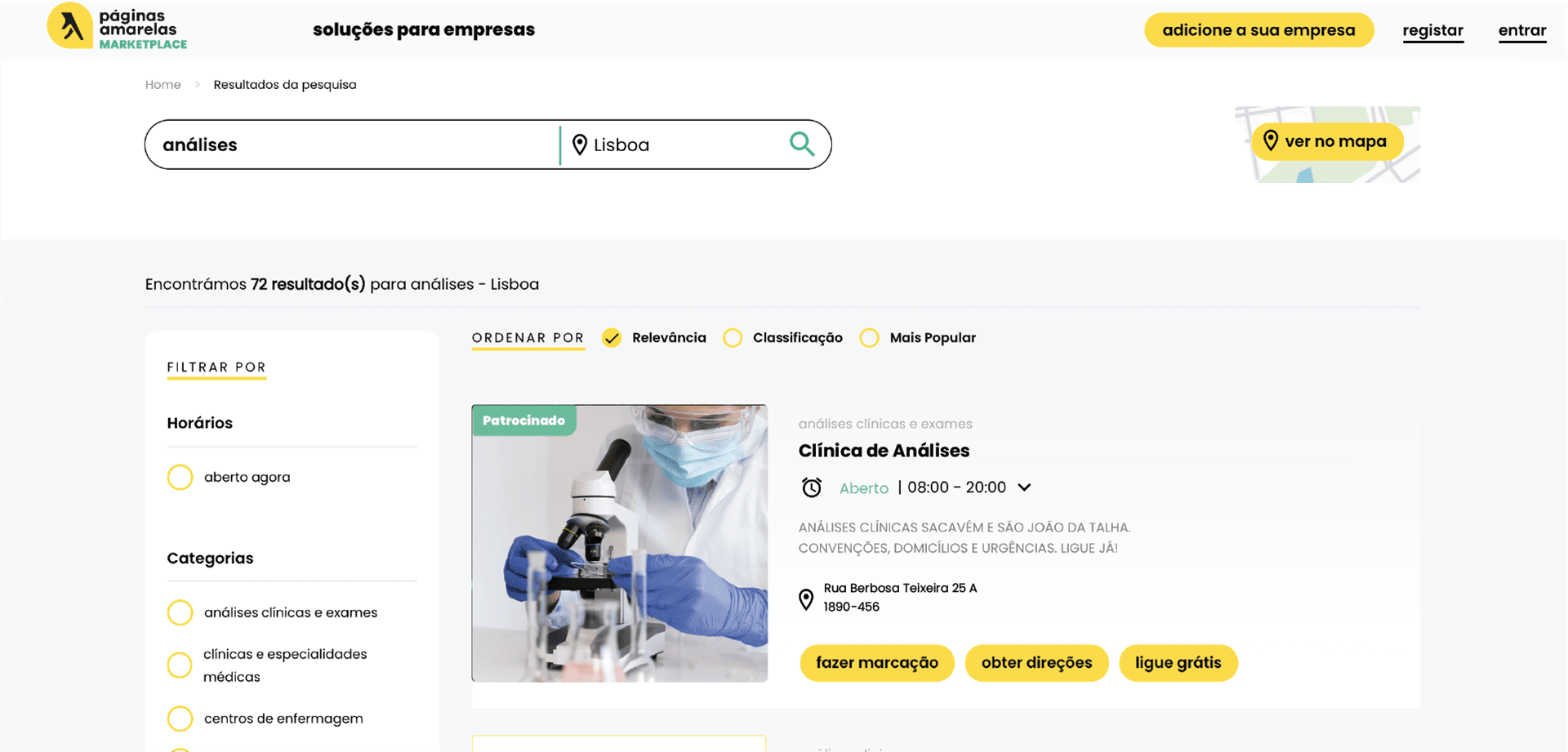Screen dimensions: 1568x752
Task: Sort results by Mais Popular
Action: [x=870, y=338]
